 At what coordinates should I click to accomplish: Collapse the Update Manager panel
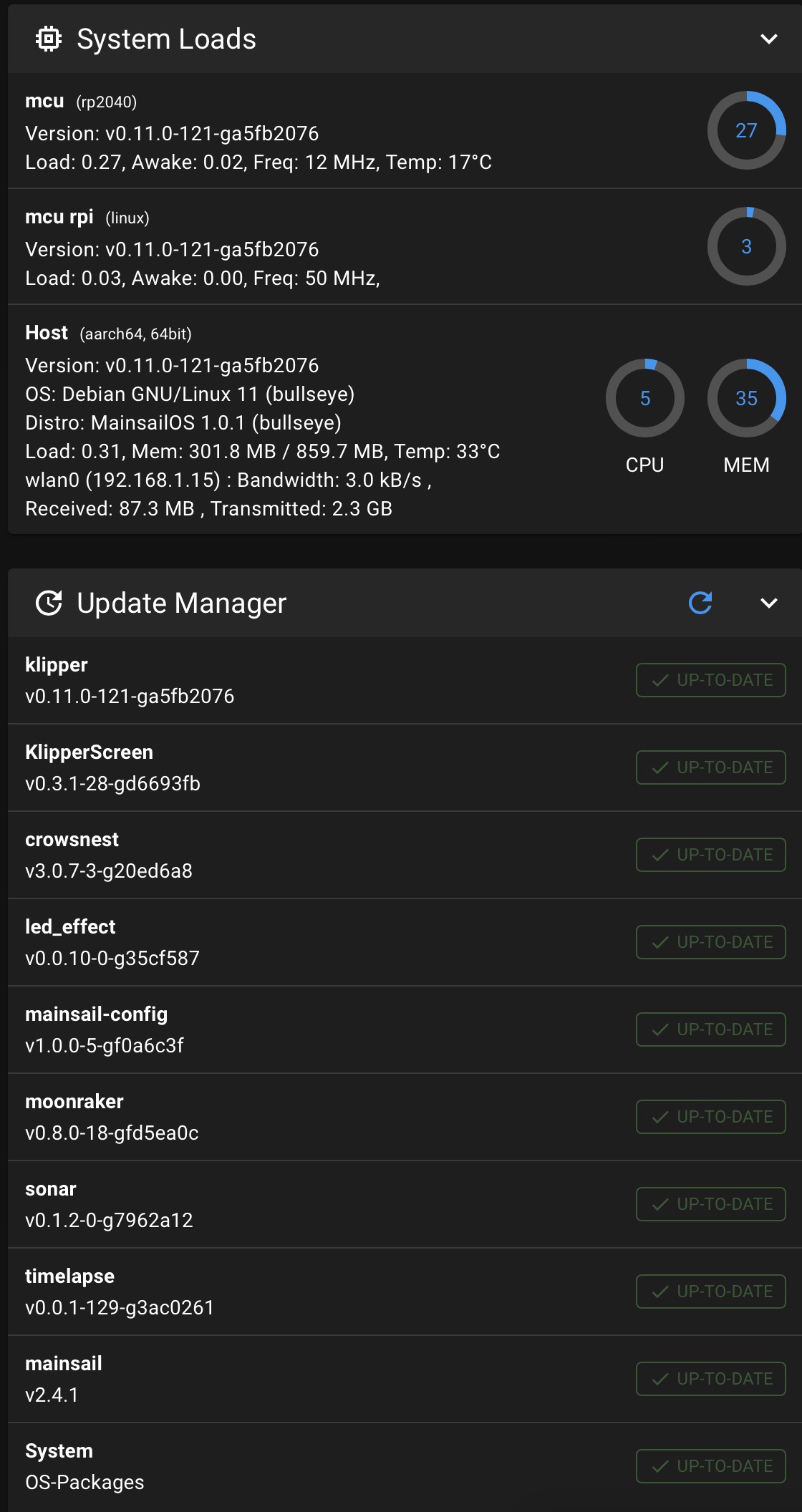click(x=768, y=603)
